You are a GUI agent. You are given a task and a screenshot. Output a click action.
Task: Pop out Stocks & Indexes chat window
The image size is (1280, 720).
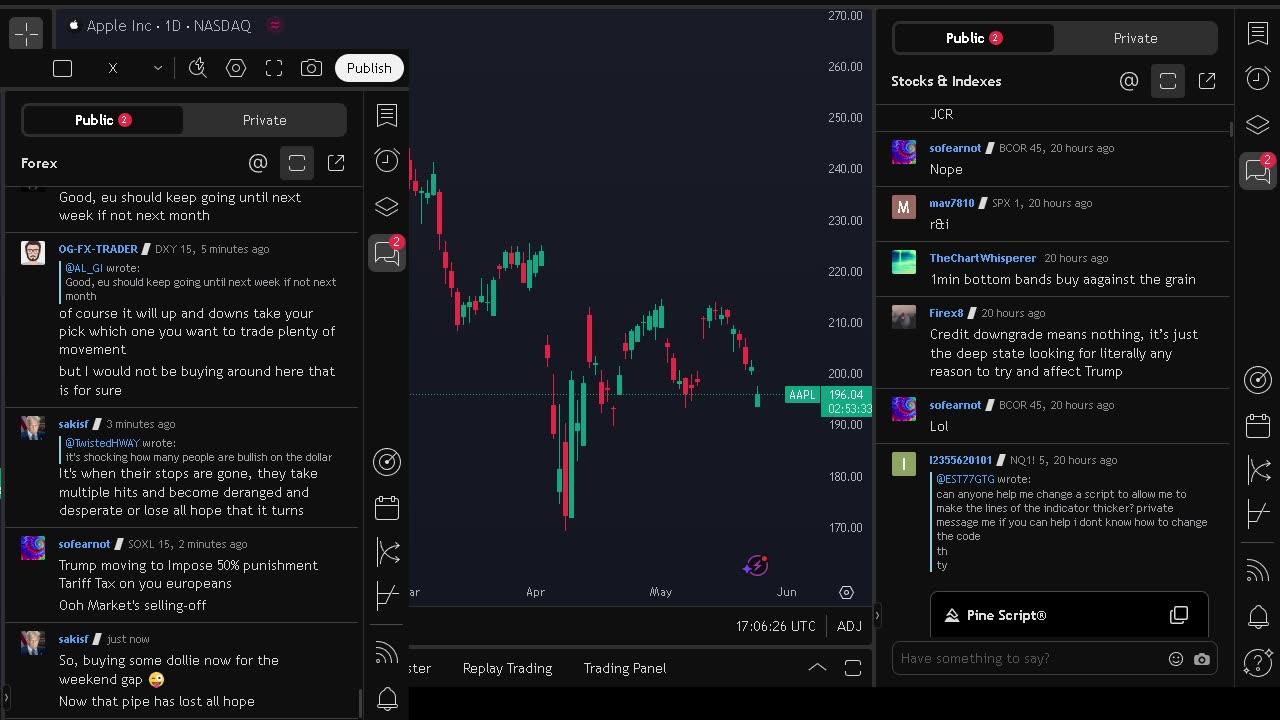(x=1207, y=81)
